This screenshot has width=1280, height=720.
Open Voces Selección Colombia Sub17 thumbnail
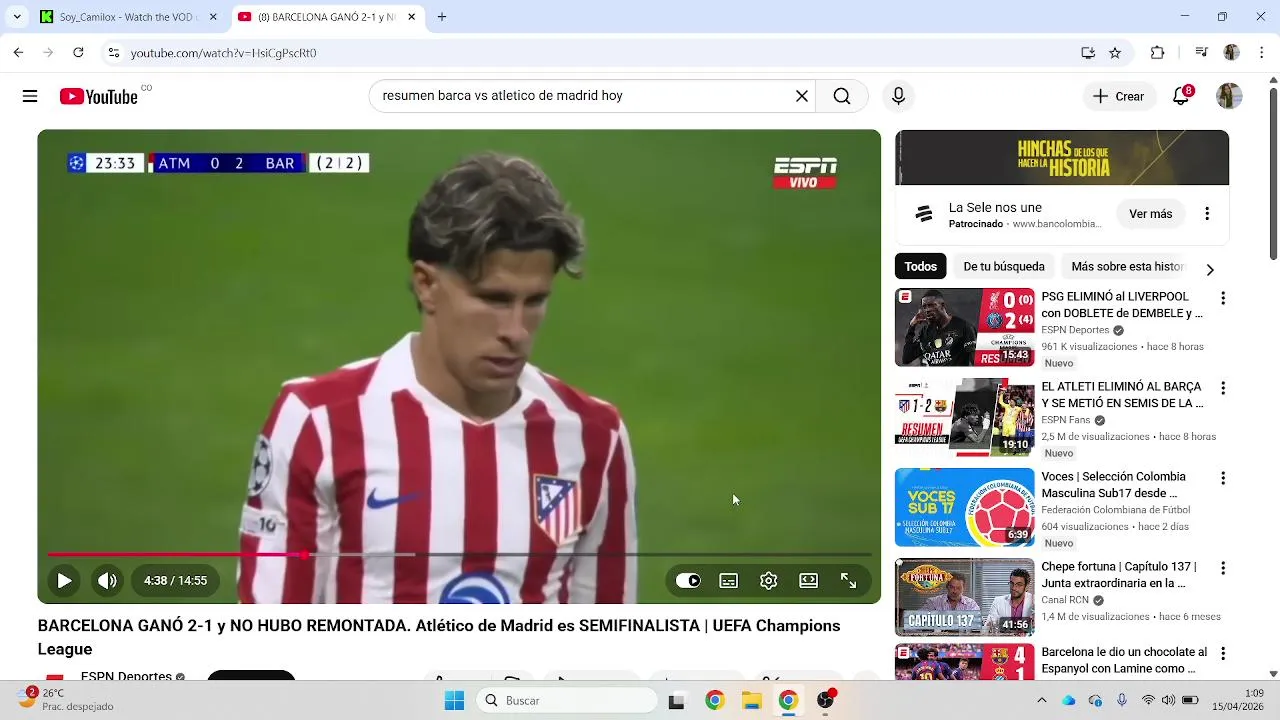[964, 507]
